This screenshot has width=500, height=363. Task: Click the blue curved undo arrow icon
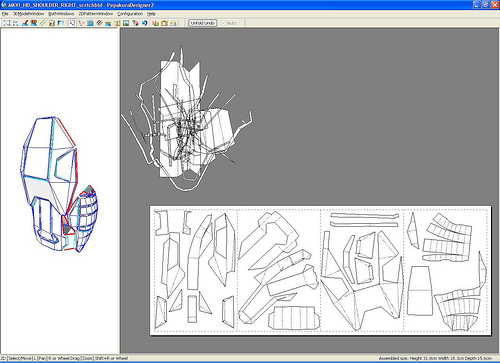pyautogui.click(x=144, y=23)
